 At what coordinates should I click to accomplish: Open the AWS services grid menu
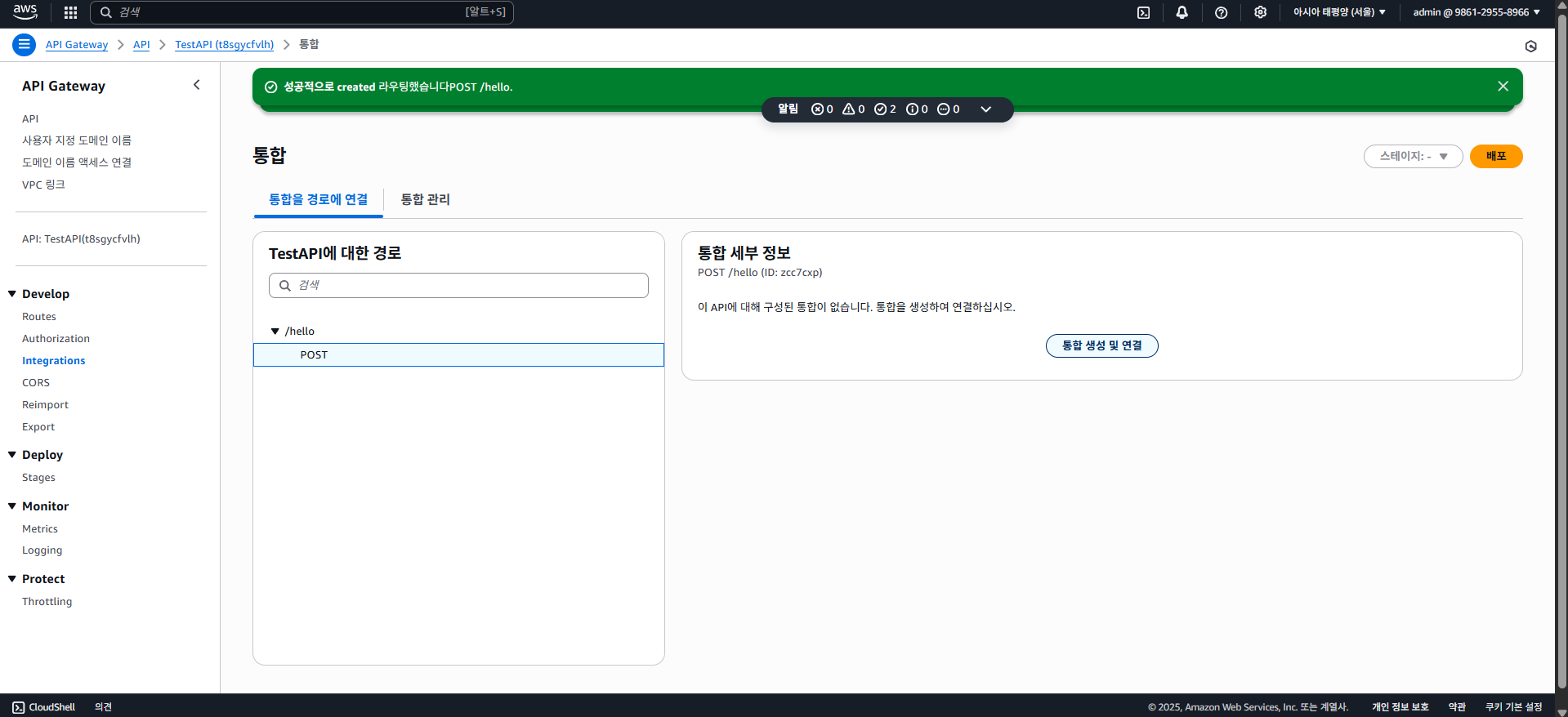click(x=70, y=12)
